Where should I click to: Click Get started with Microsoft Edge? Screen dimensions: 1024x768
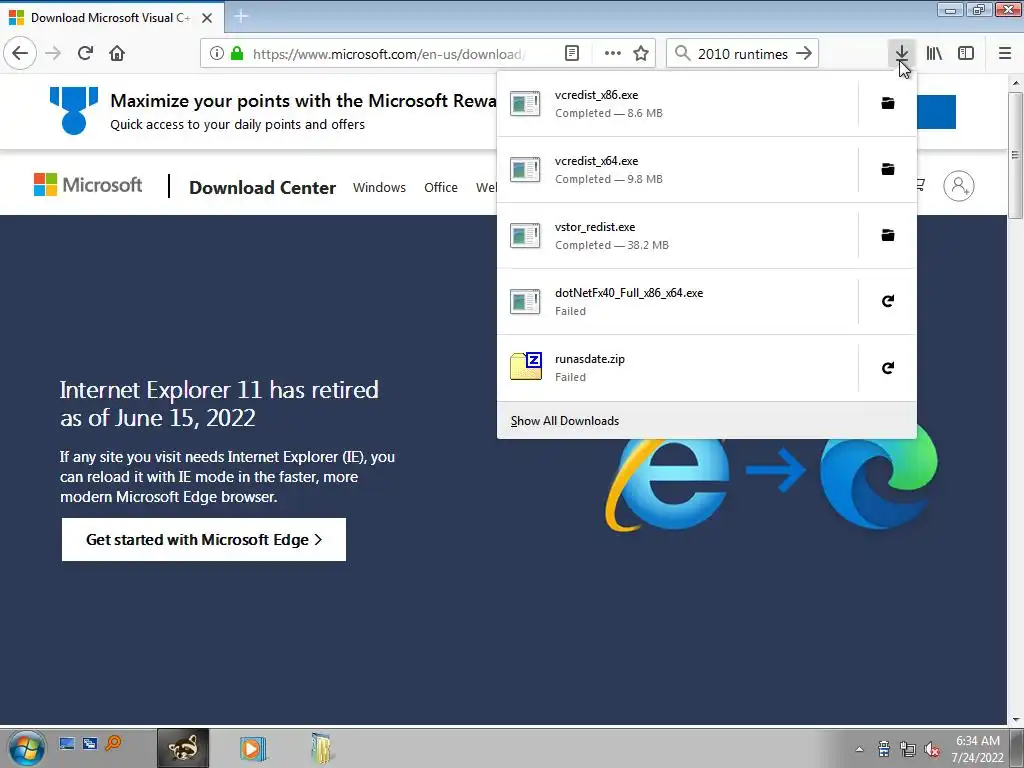[204, 539]
